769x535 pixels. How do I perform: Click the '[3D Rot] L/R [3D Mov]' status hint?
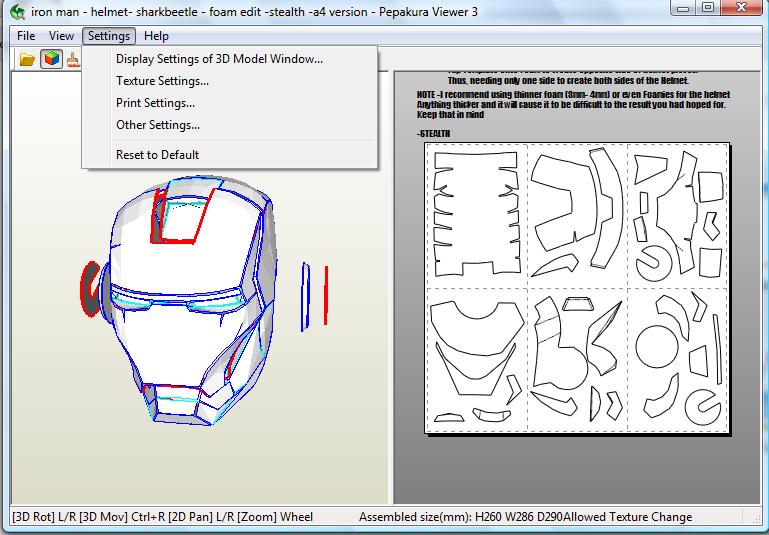(69, 517)
